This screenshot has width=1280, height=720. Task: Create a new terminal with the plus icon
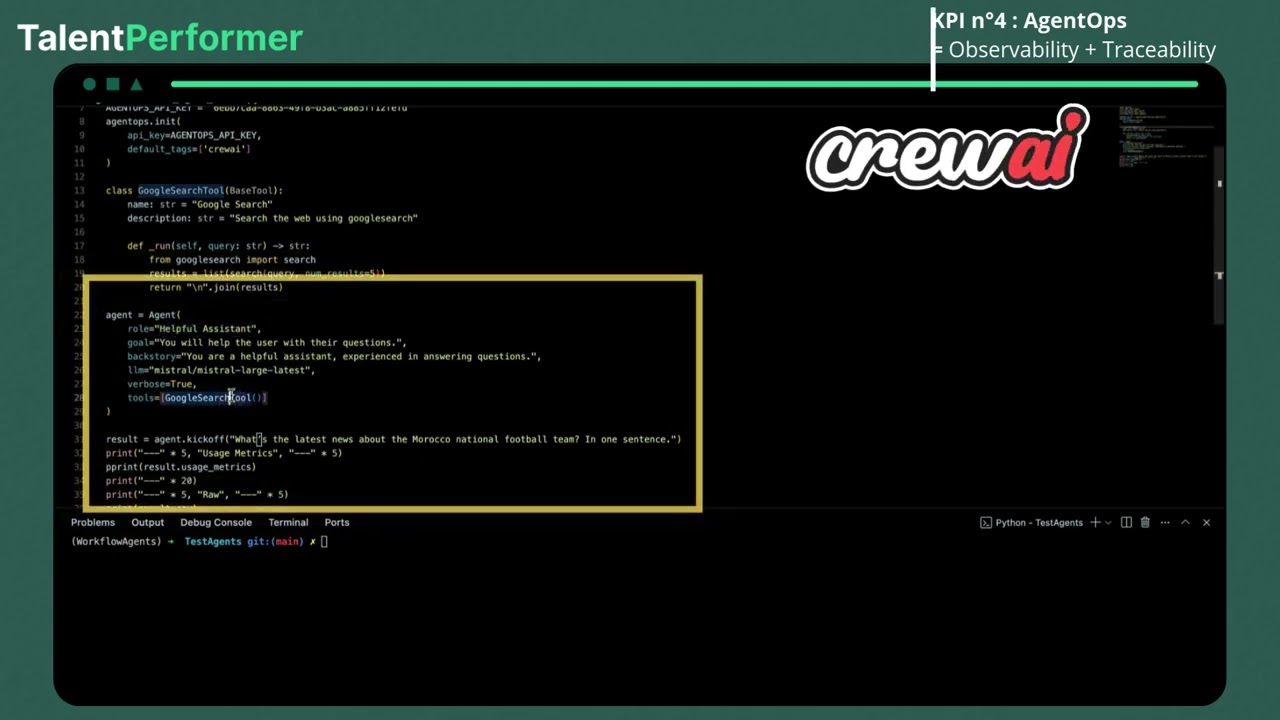click(x=1095, y=522)
